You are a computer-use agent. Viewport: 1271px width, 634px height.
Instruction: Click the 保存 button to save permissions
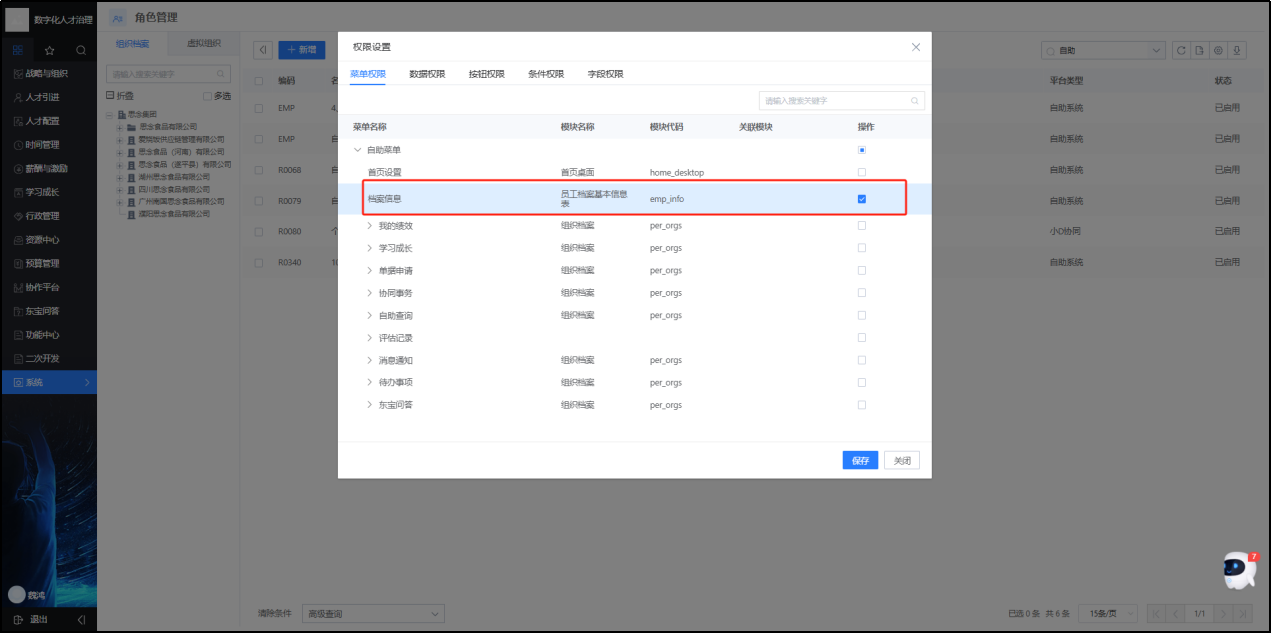pos(860,460)
